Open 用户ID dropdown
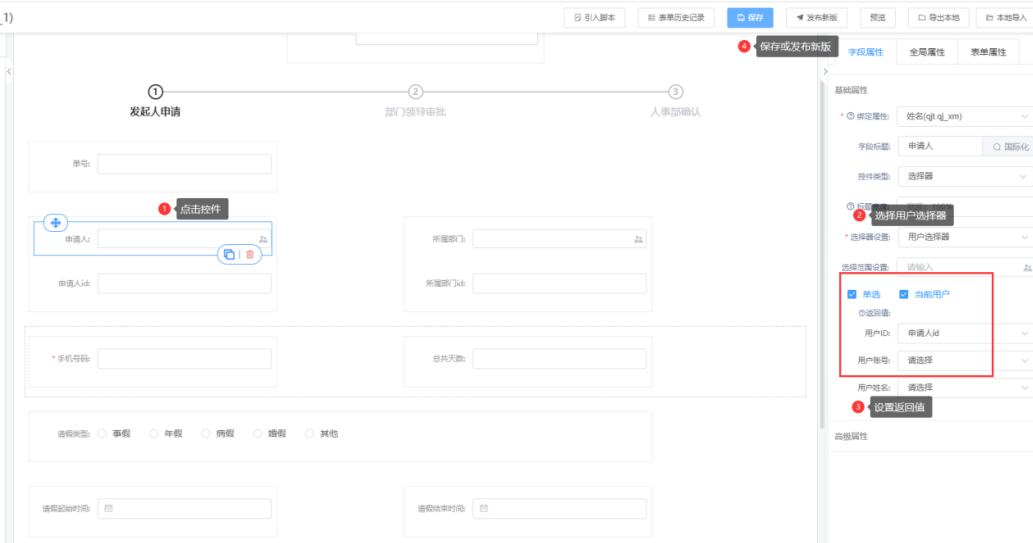 (x=965, y=333)
